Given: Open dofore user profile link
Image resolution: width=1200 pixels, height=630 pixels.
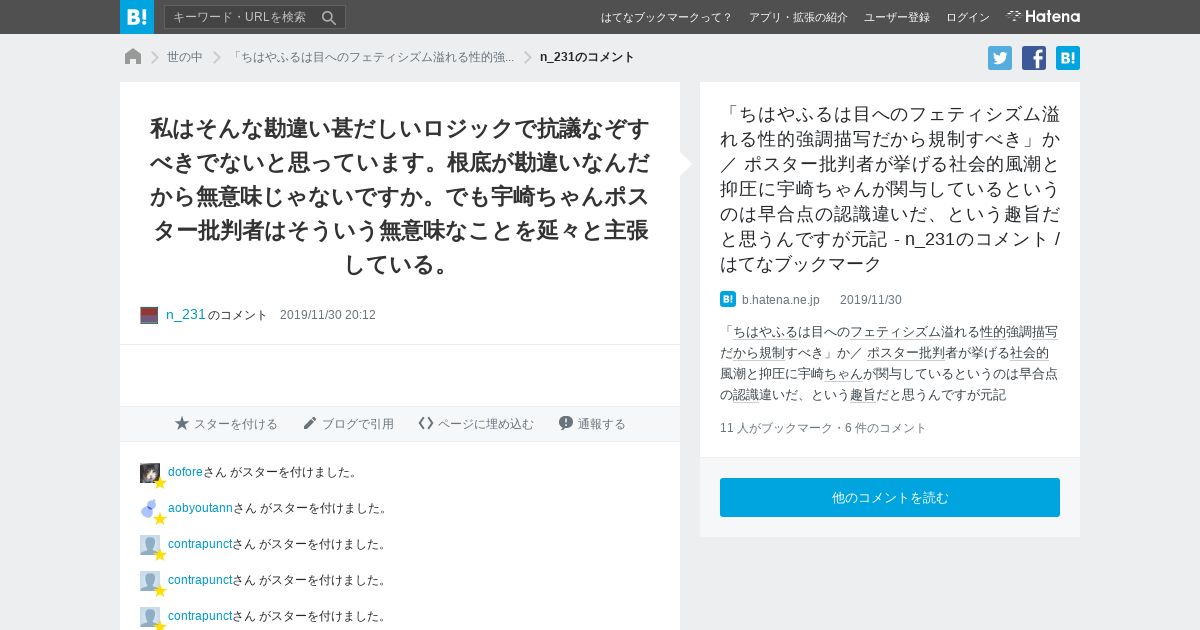Looking at the screenshot, I should pos(185,472).
